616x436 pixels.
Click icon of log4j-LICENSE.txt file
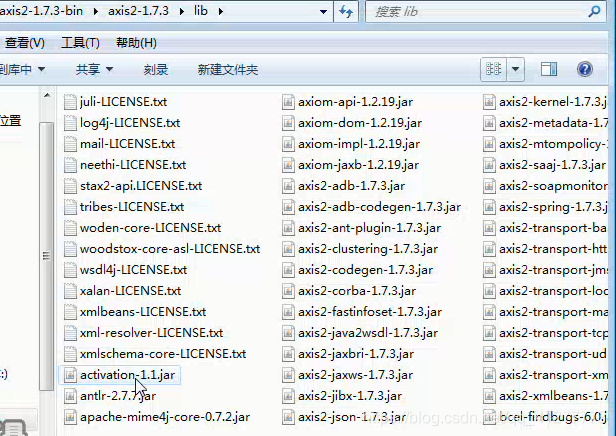(x=70, y=123)
